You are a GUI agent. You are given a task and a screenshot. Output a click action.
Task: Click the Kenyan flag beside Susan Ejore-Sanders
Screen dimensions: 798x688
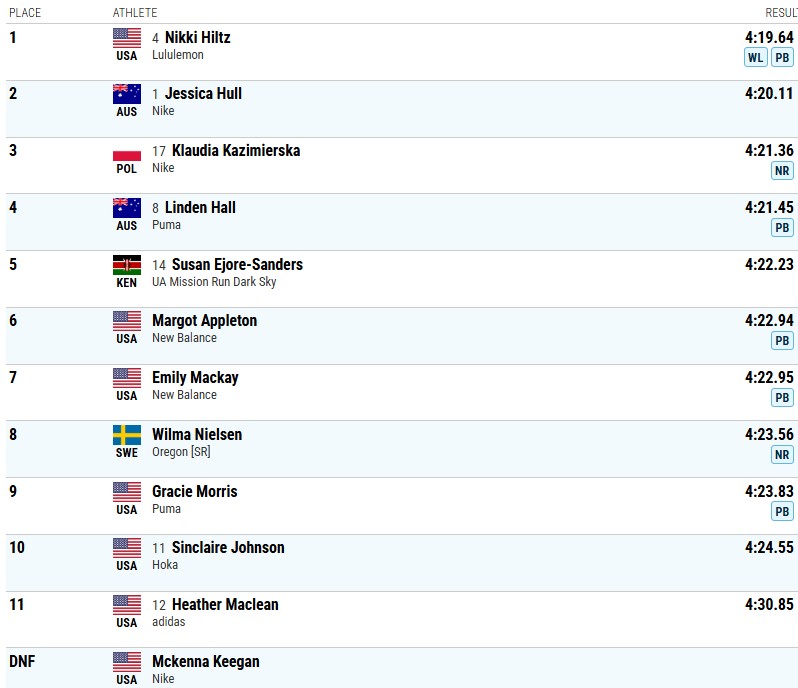[127, 265]
